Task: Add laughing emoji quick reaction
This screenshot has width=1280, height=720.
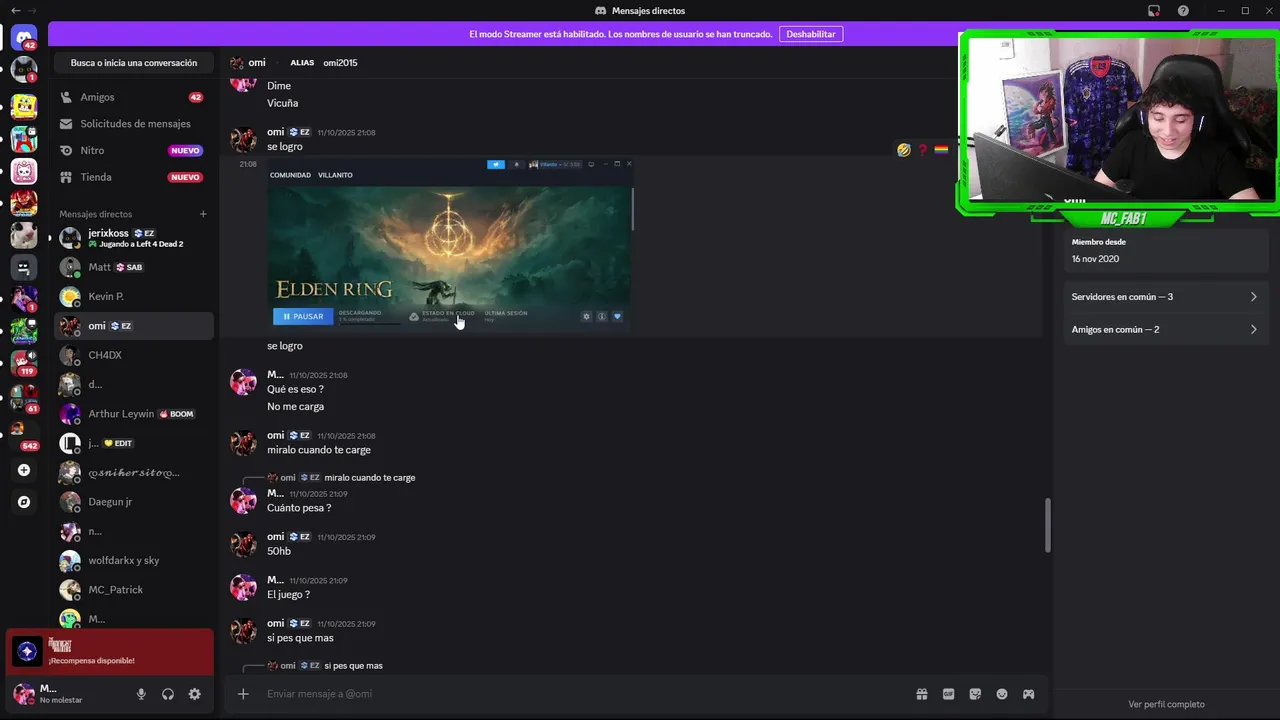Action: (x=904, y=150)
